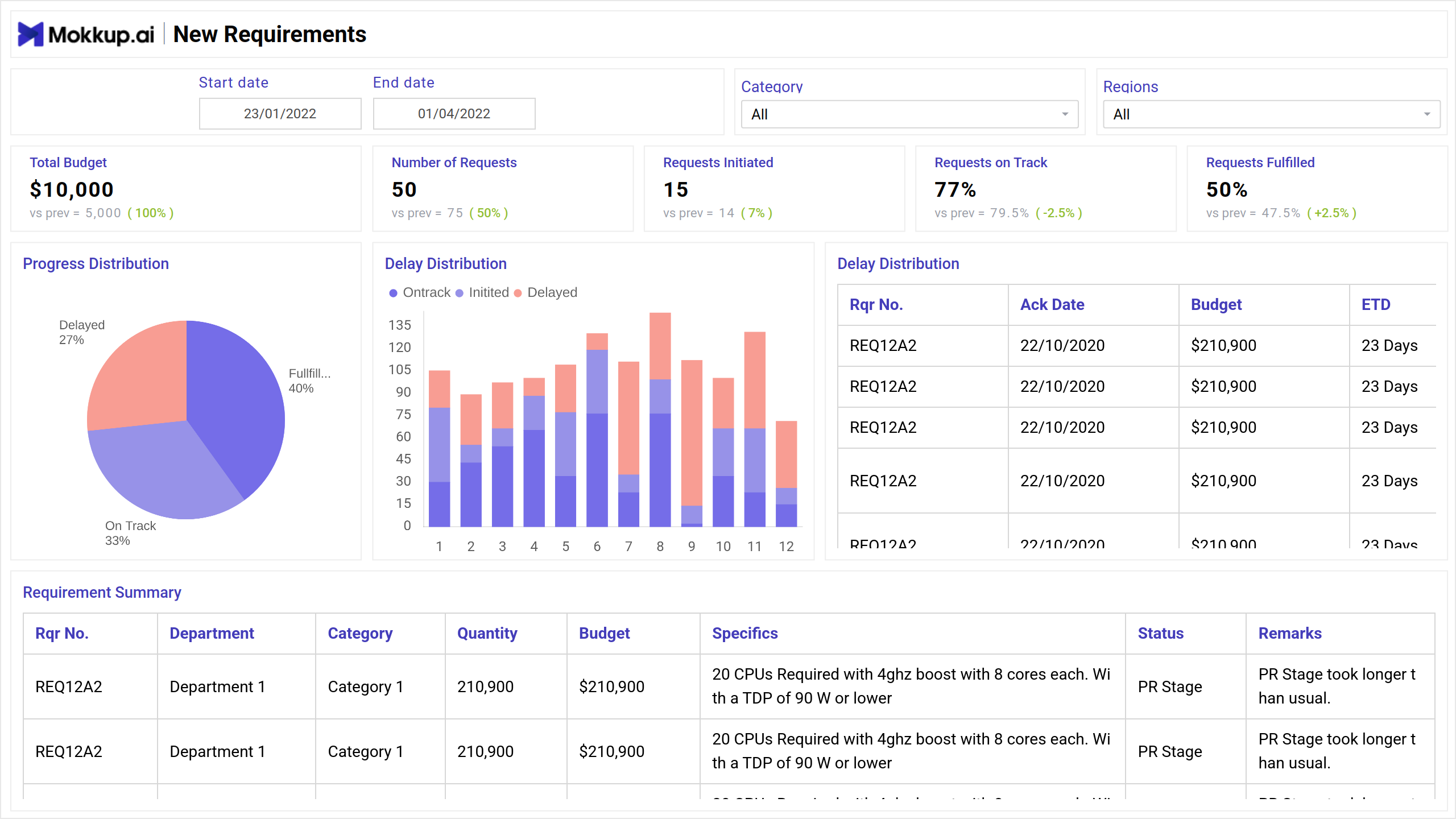Screen dimensions: 1456x819
Task: Click first row REQ12A2 in Delay table
Action: (x=883, y=346)
